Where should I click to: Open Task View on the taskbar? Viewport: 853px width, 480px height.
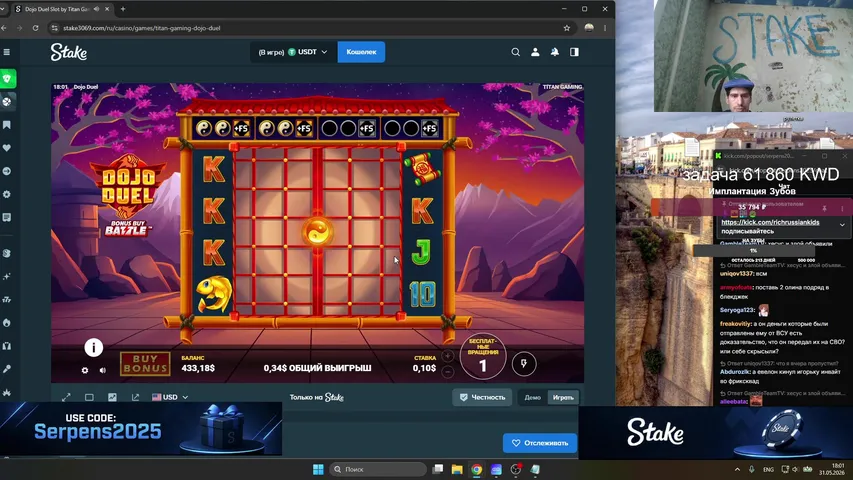(437, 469)
